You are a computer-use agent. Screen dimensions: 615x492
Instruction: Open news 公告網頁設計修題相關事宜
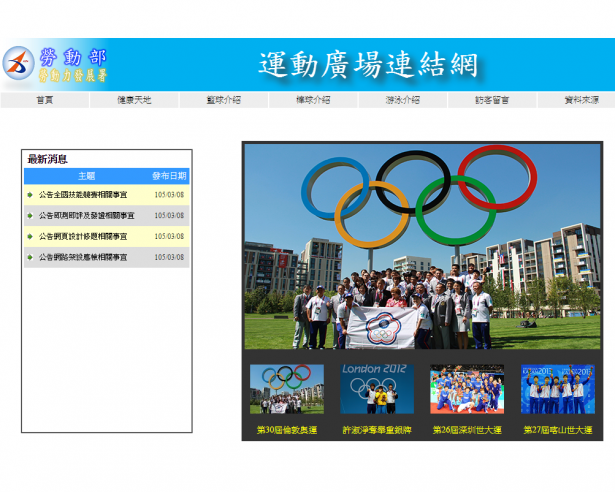83,237
